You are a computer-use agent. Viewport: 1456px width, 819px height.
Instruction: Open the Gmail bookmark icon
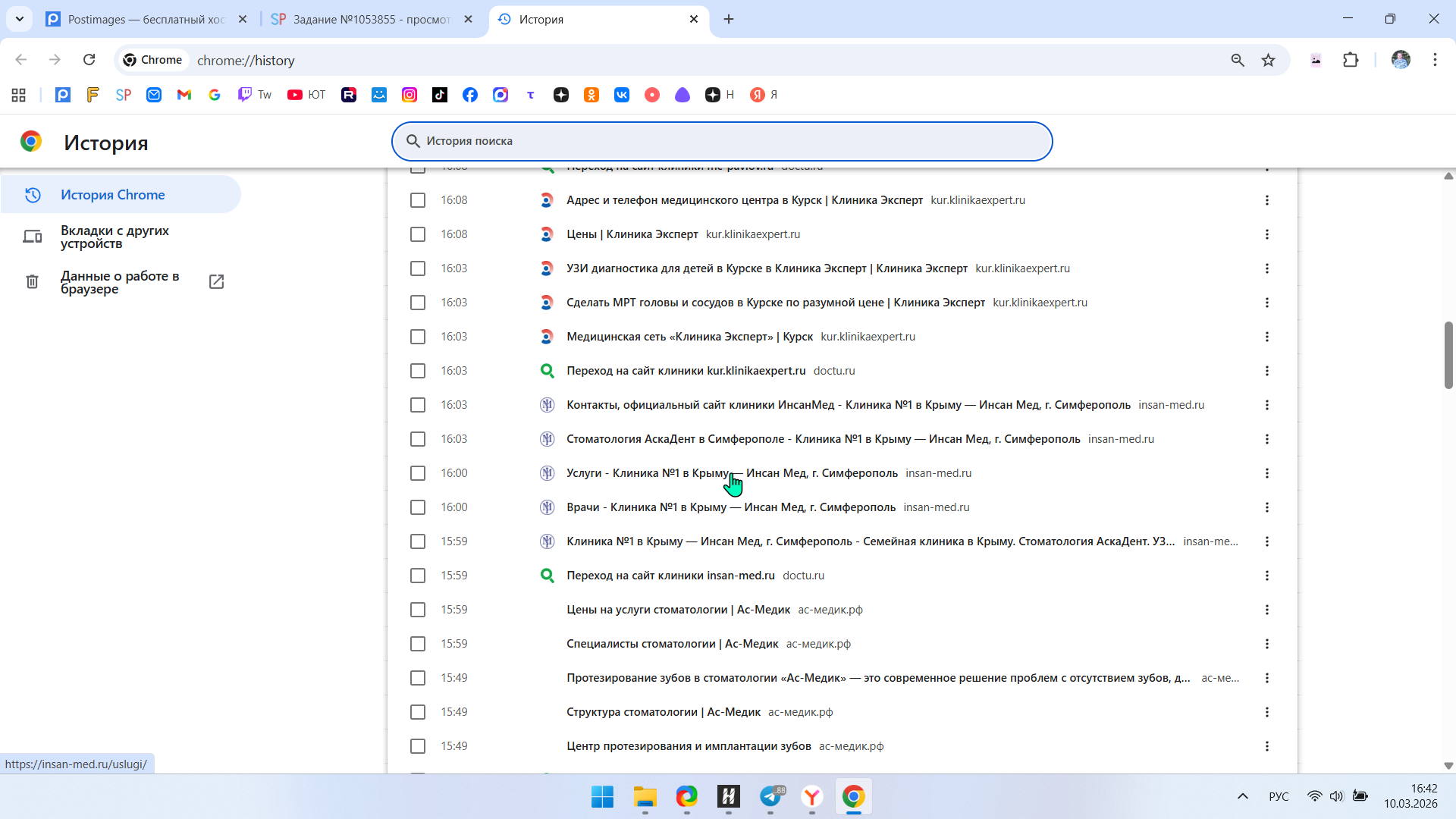184,95
